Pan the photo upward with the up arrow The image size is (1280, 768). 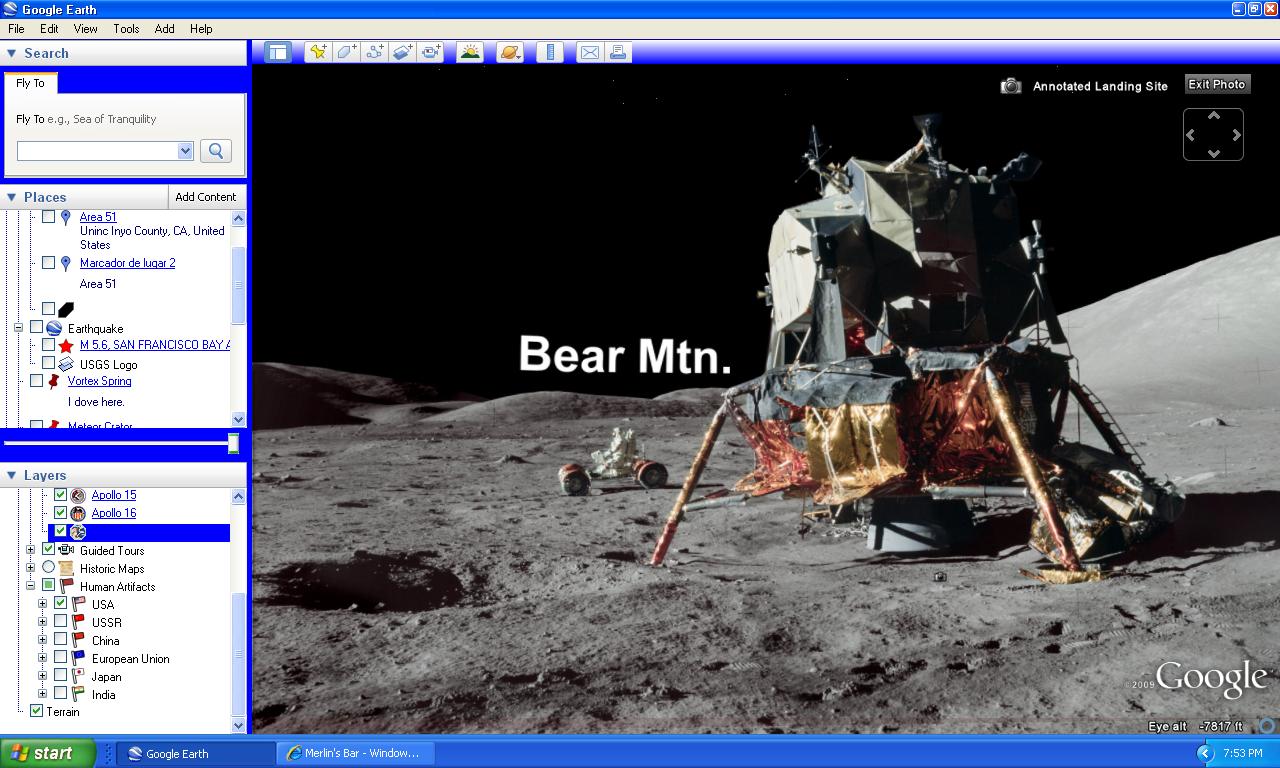[1213, 116]
